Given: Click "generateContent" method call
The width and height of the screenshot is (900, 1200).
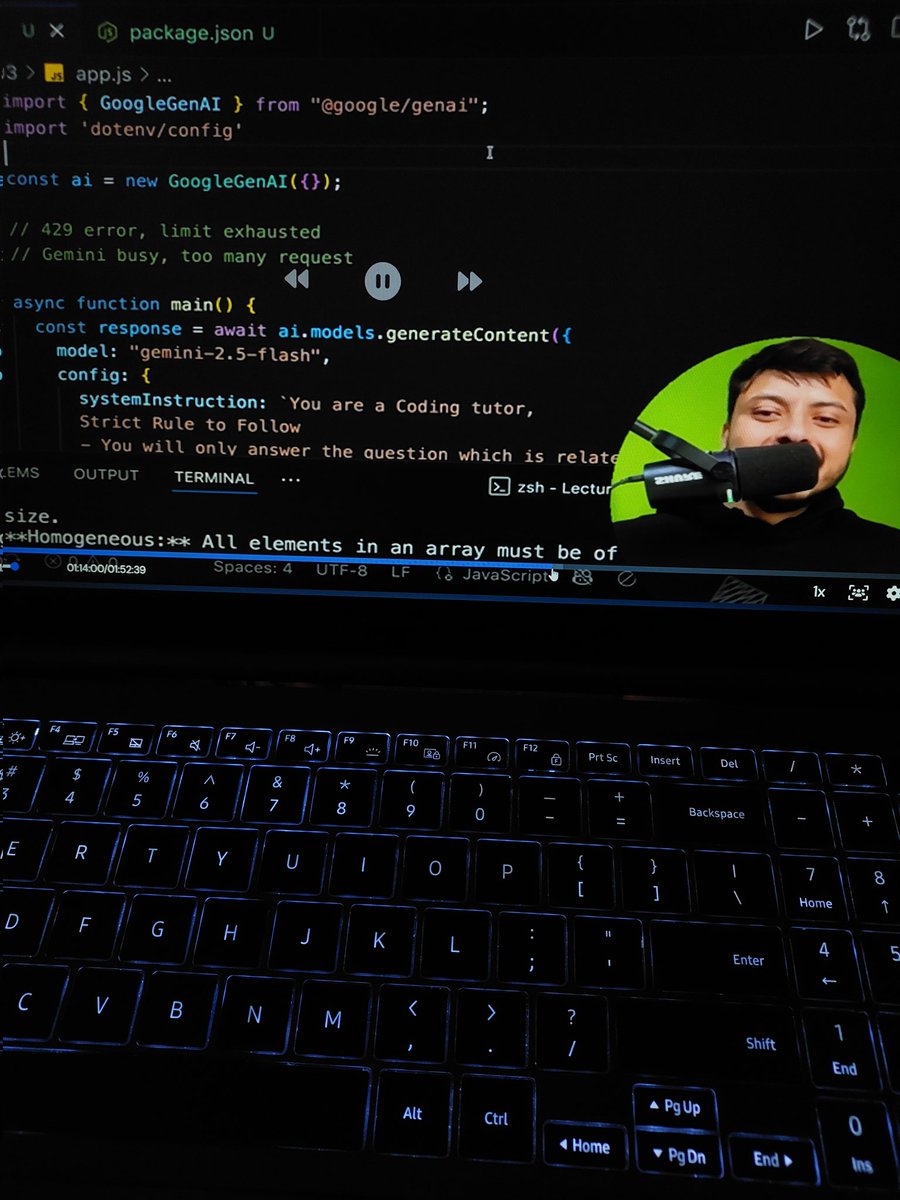Looking at the screenshot, I should click(467, 335).
